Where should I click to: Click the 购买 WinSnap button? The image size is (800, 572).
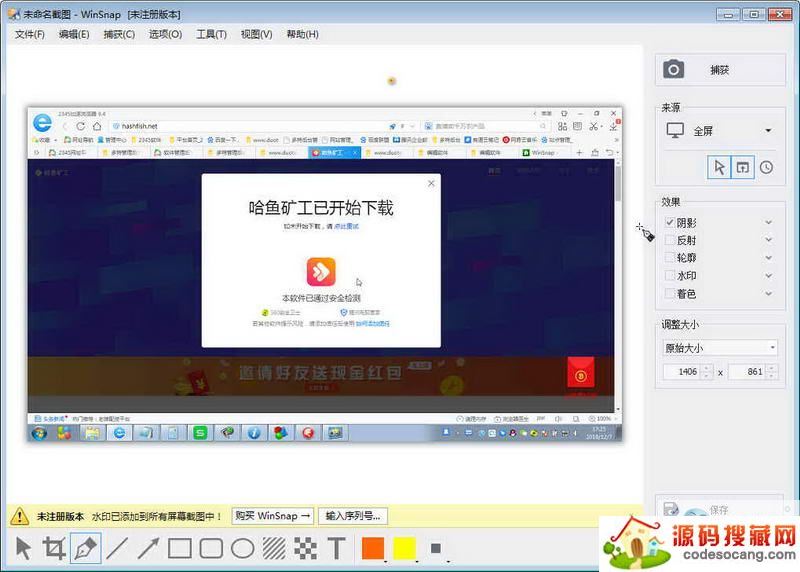tap(273, 516)
